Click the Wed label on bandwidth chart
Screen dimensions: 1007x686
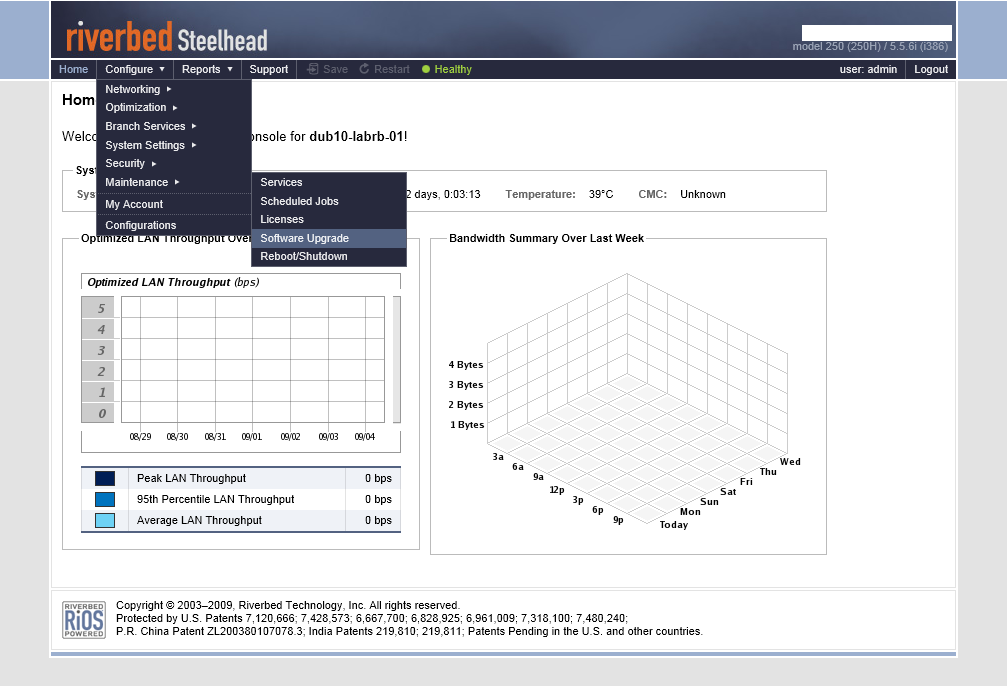pyautogui.click(x=791, y=462)
